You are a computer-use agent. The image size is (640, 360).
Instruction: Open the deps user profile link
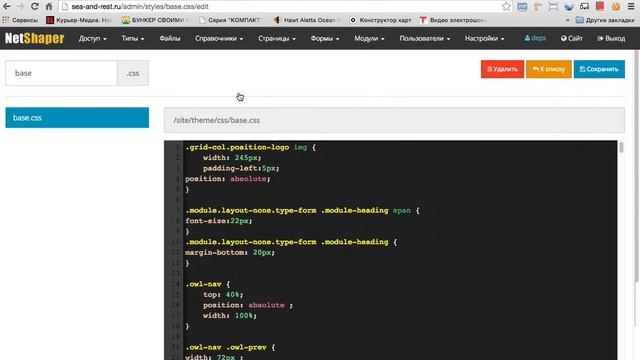[535, 38]
